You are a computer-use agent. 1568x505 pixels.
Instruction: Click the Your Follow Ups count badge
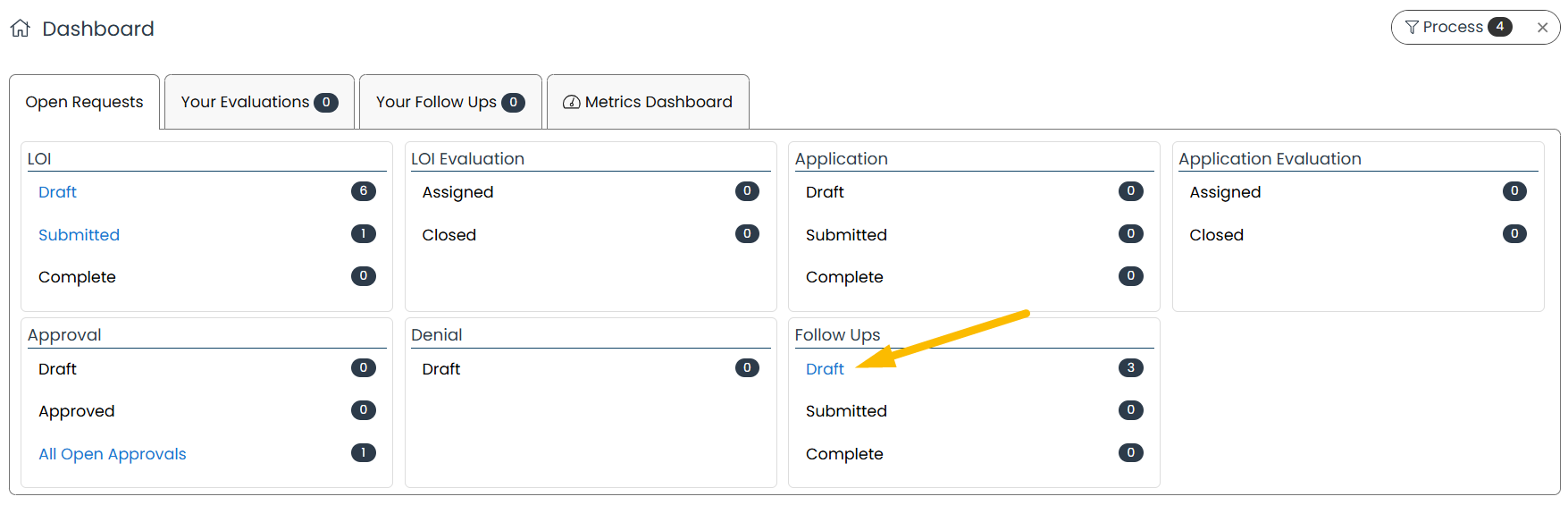click(x=513, y=103)
